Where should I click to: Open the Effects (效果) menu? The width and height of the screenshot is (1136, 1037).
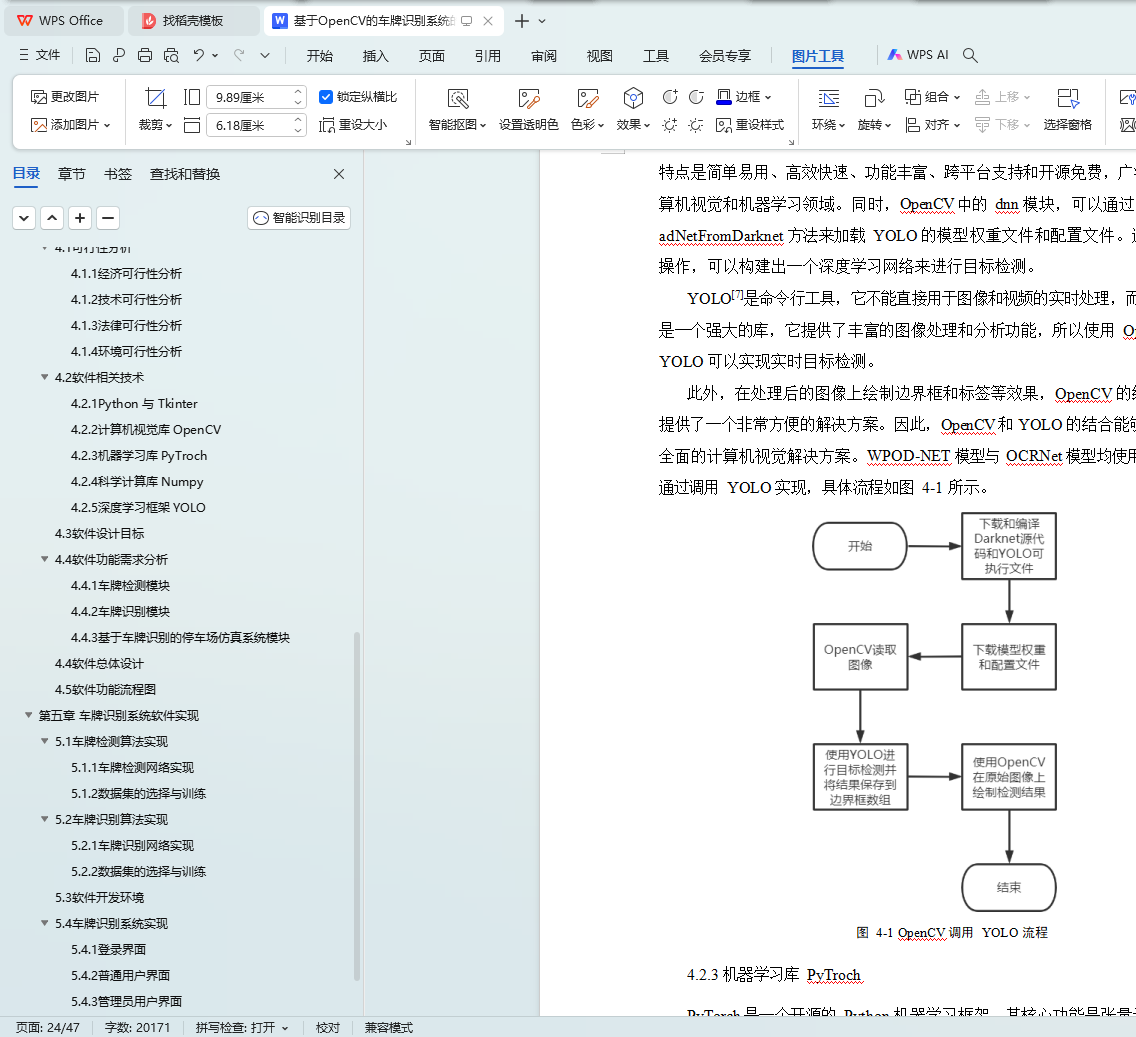pyautogui.click(x=633, y=109)
